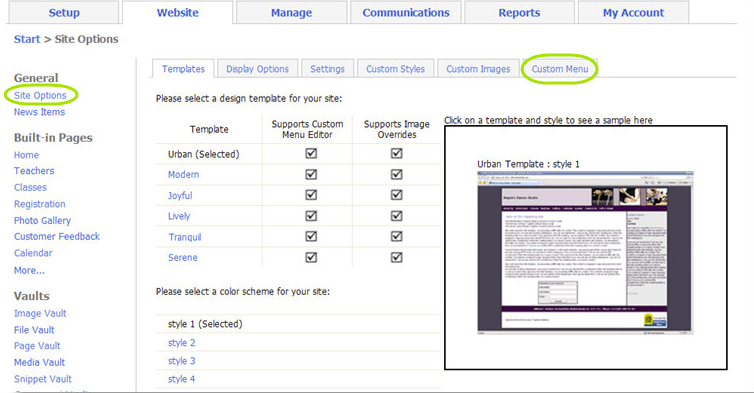Go to the Reports tab
The image size is (754, 393).
pyautogui.click(x=519, y=13)
